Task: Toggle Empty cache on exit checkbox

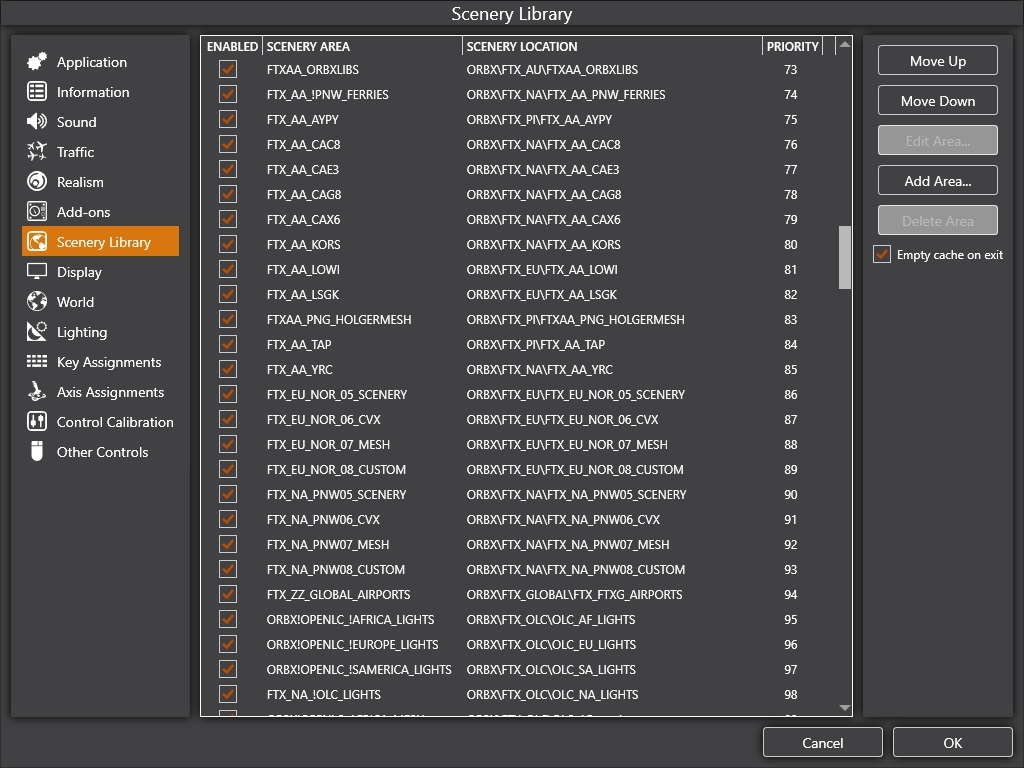Action: point(882,255)
